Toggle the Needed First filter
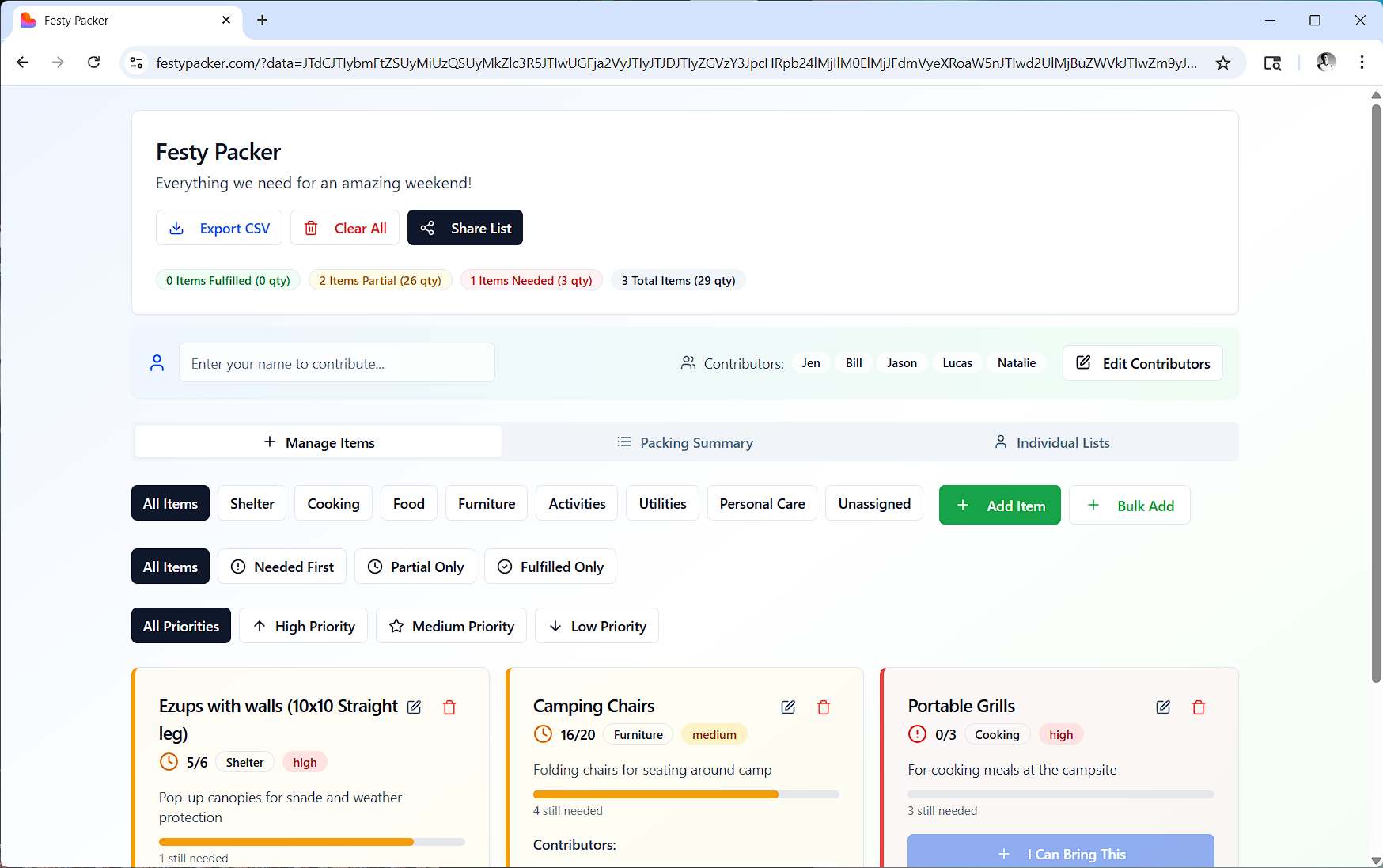1383x868 pixels. click(x=282, y=567)
